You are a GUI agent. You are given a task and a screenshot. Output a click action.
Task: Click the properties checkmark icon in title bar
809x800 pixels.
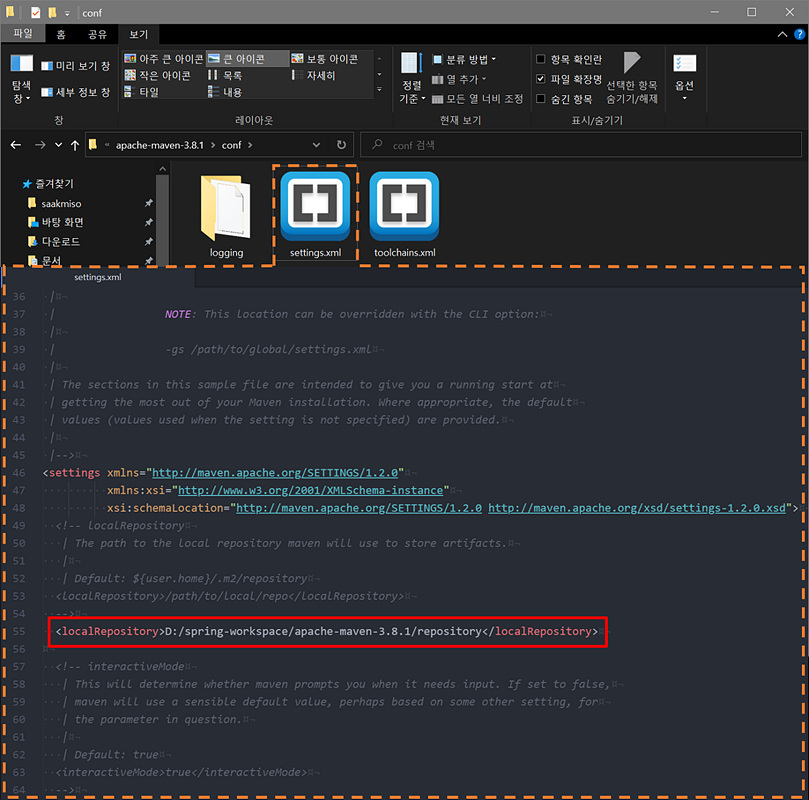pos(36,12)
